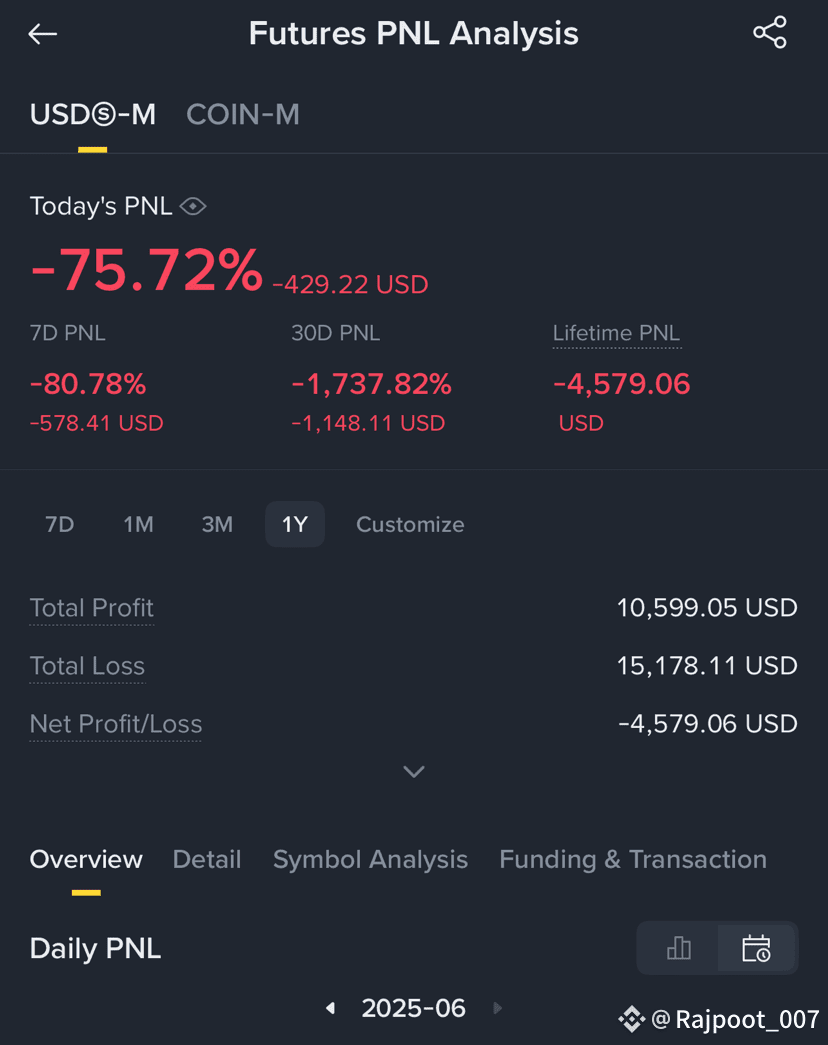Screen dimensions: 828x1045
Task: Tap the Binance logo watermark
Action: pos(631,1019)
